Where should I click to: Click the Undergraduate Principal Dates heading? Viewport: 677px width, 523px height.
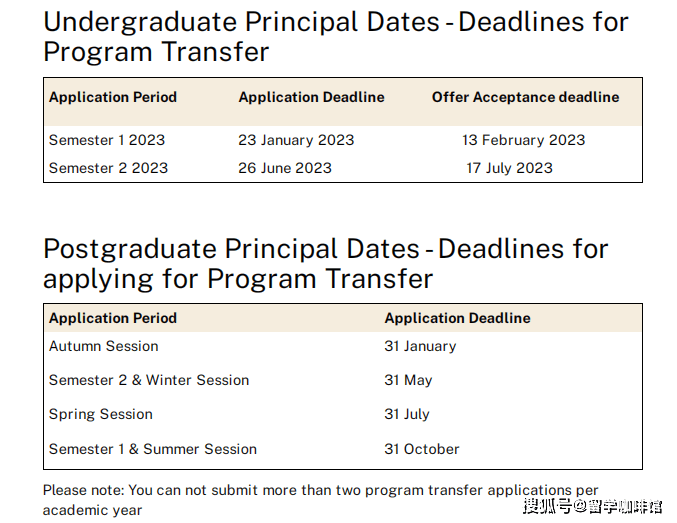(335, 35)
